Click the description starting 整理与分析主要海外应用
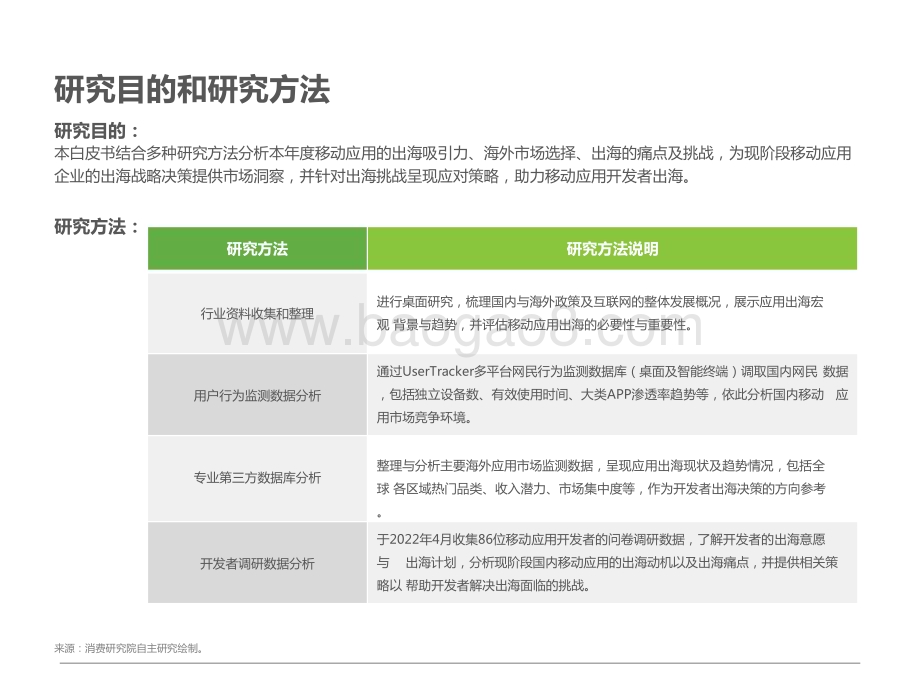The width and height of the screenshot is (920, 690). click(601, 488)
